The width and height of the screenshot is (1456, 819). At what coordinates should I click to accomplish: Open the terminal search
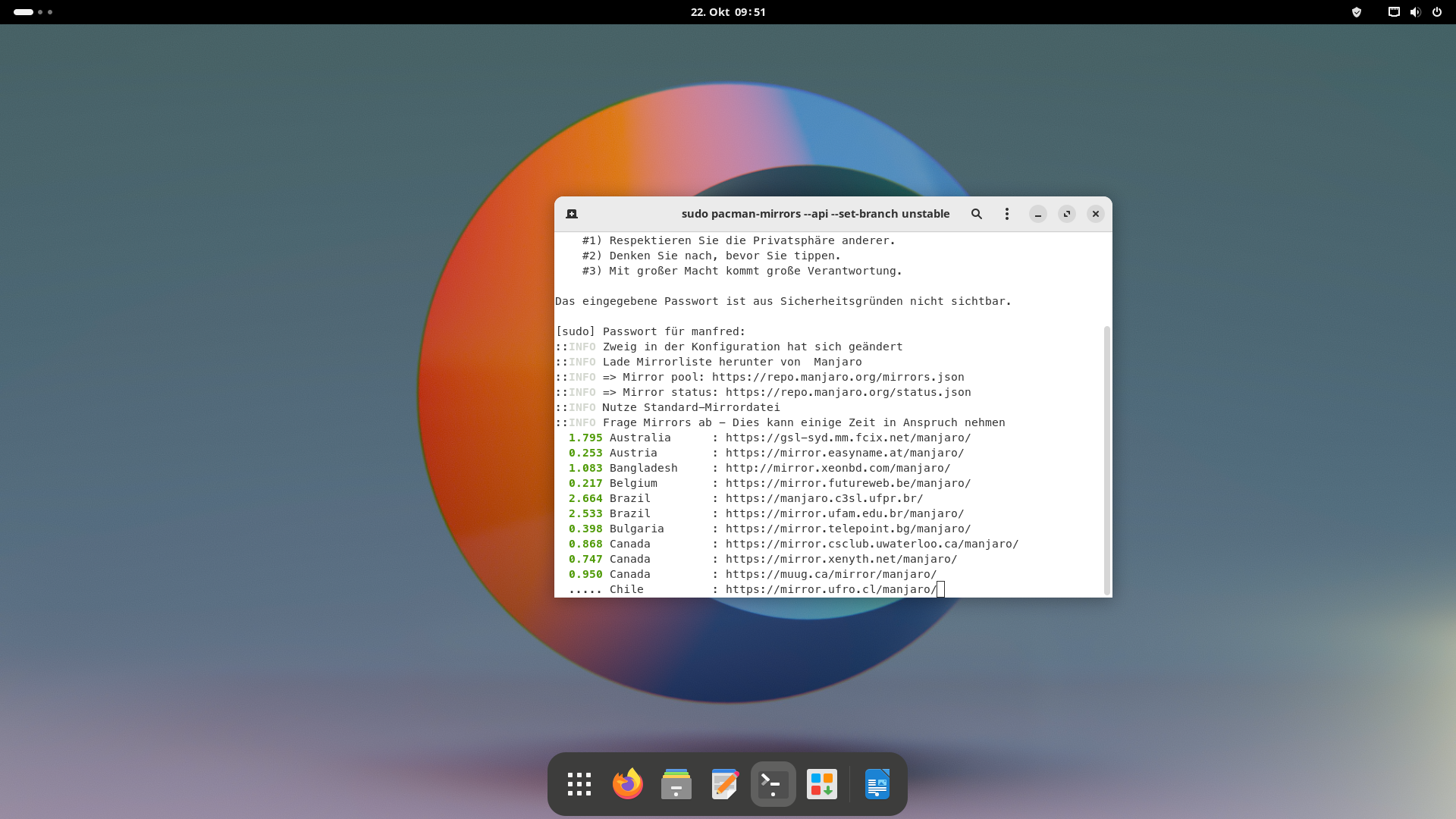[x=977, y=214]
